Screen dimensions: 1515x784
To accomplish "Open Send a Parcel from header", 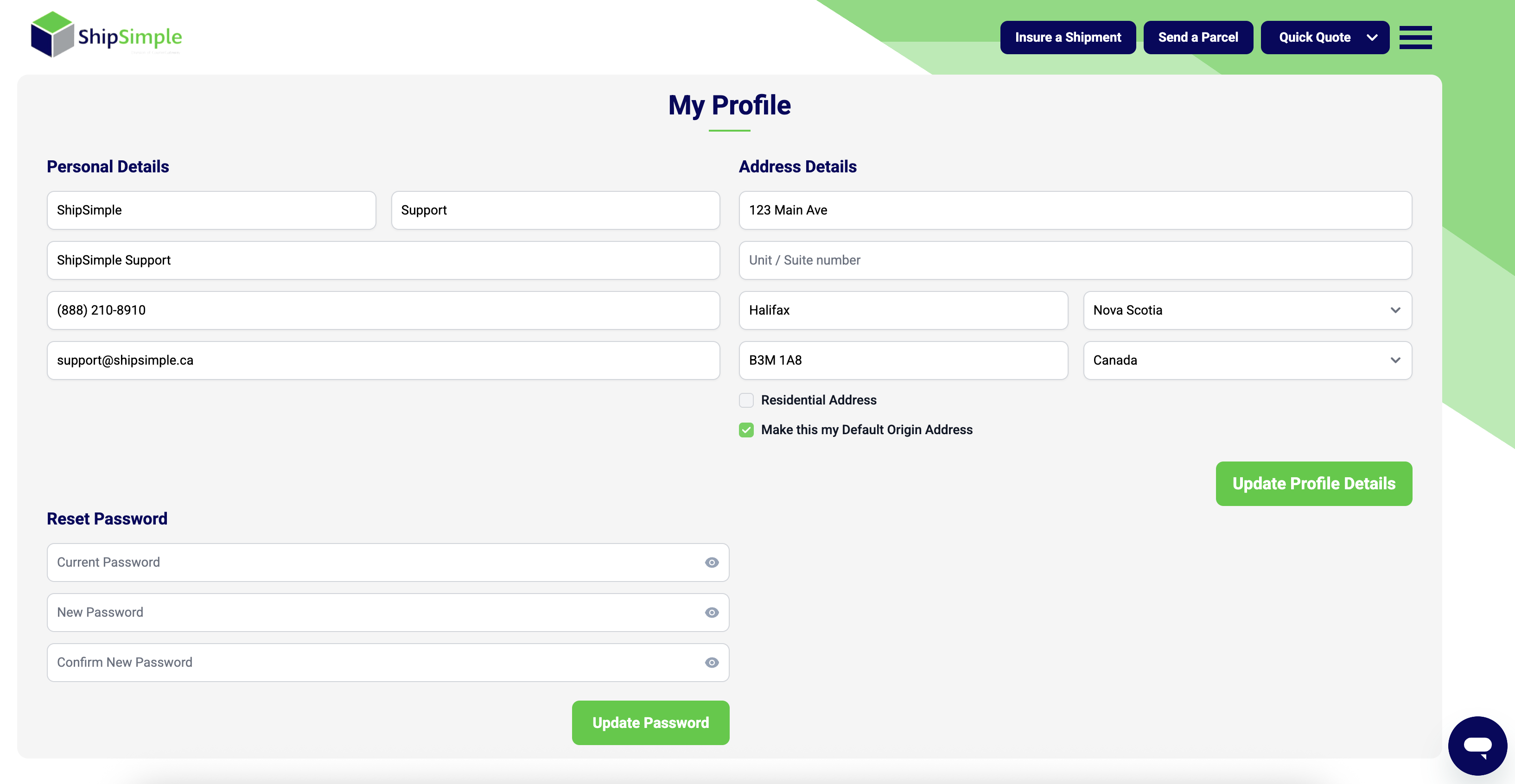I will pos(1197,38).
